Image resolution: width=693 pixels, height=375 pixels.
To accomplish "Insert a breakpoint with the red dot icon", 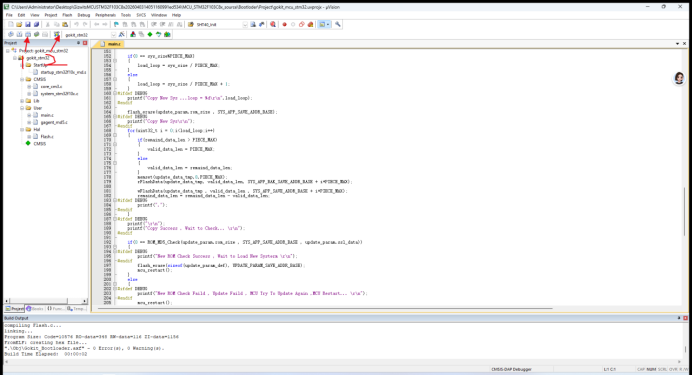I will tap(284, 25).
